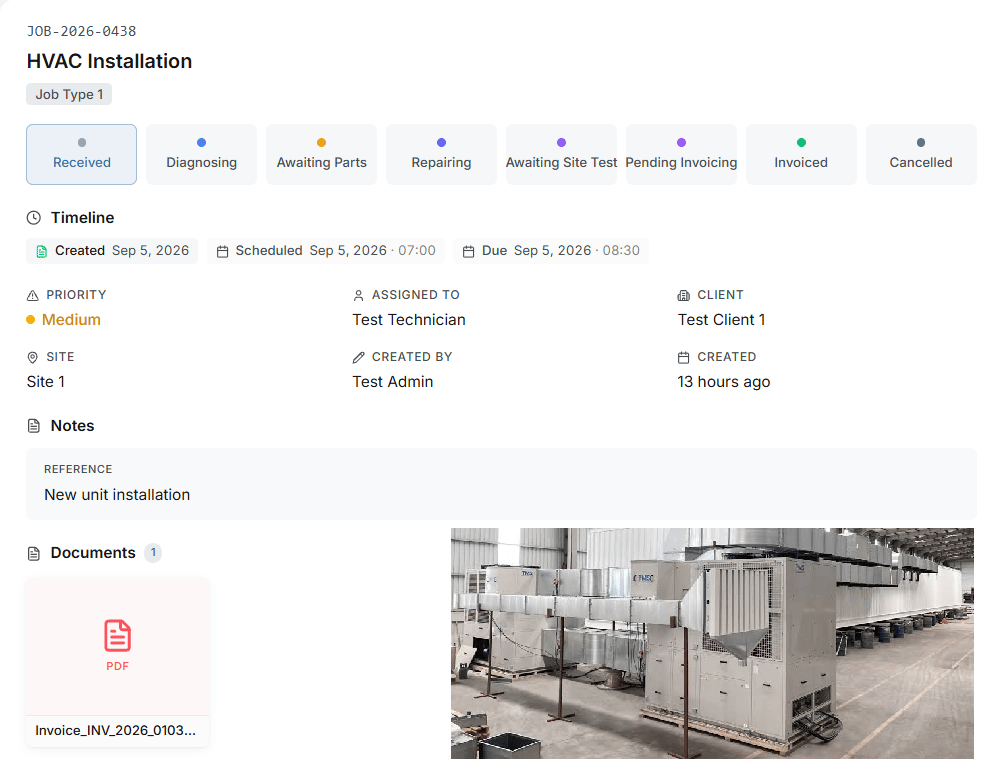Click the Invoice_INV_2026_0103 file name
Viewport: 1001px width, 778px height.
click(116, 731)
